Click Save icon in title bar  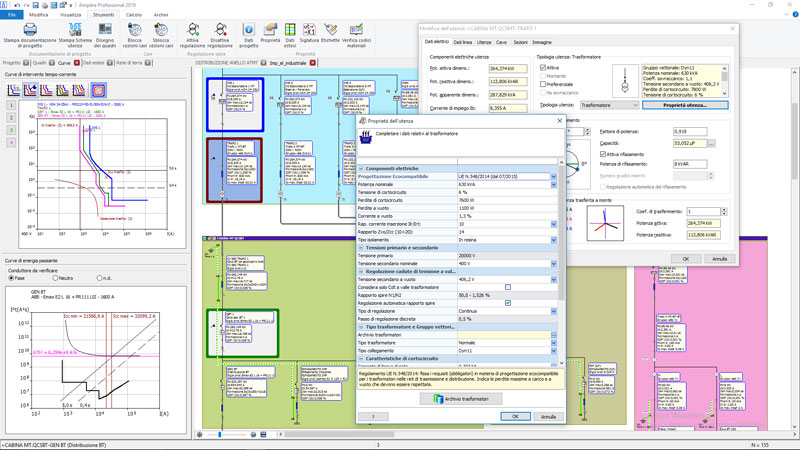coord(35,5)
